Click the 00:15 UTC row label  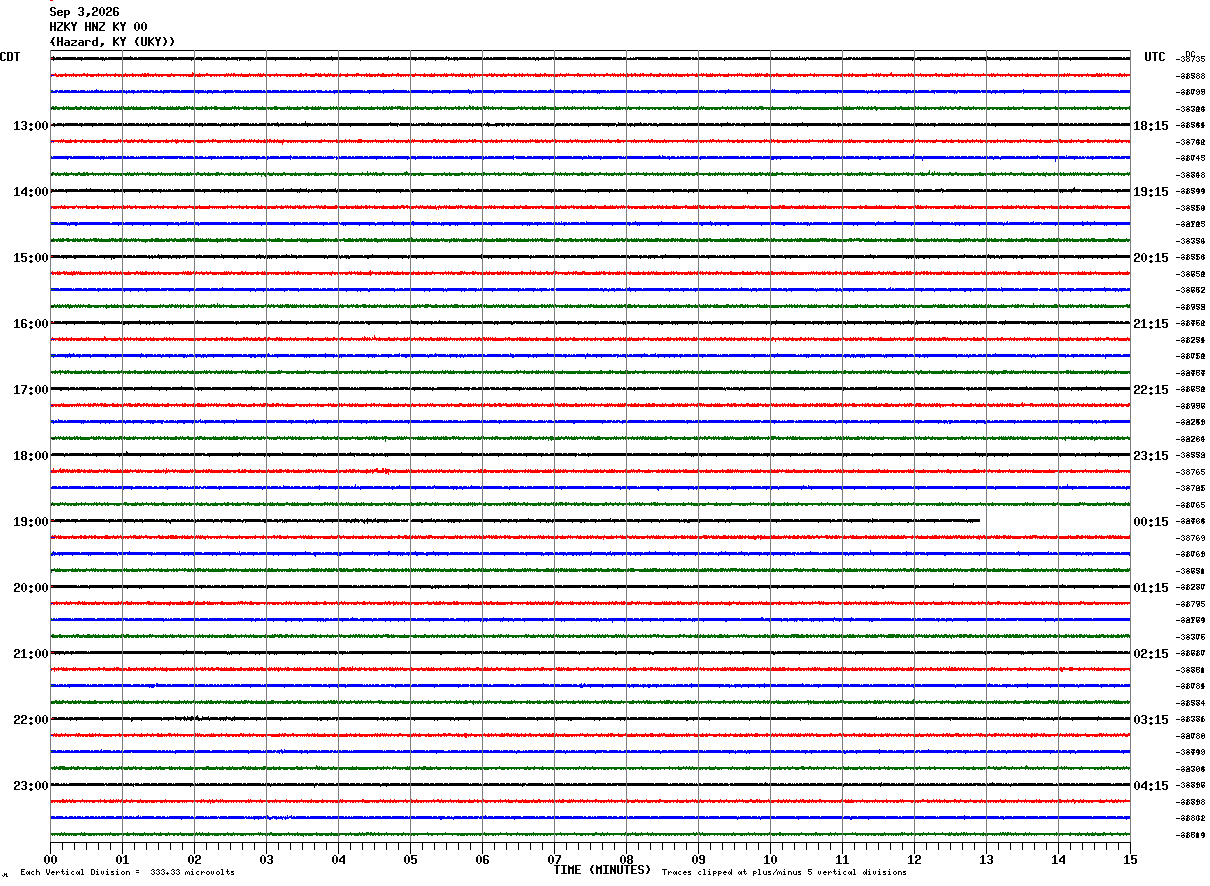(x=1151, y=522)
